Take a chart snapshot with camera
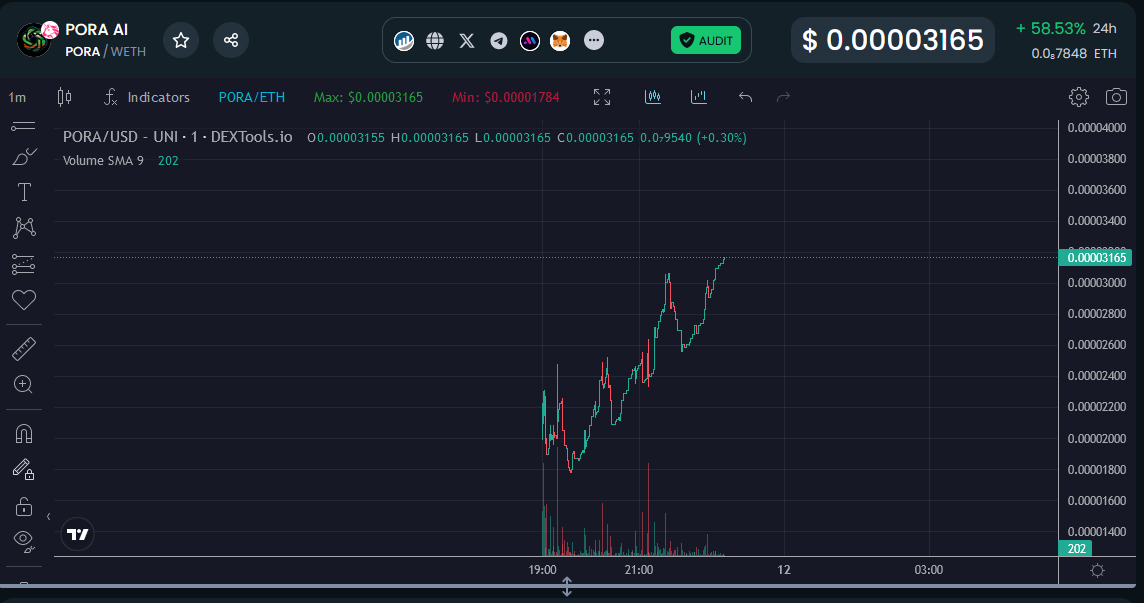Image resolution: width=1144 pixels, height=603 pixels. tap(1116, 97)
